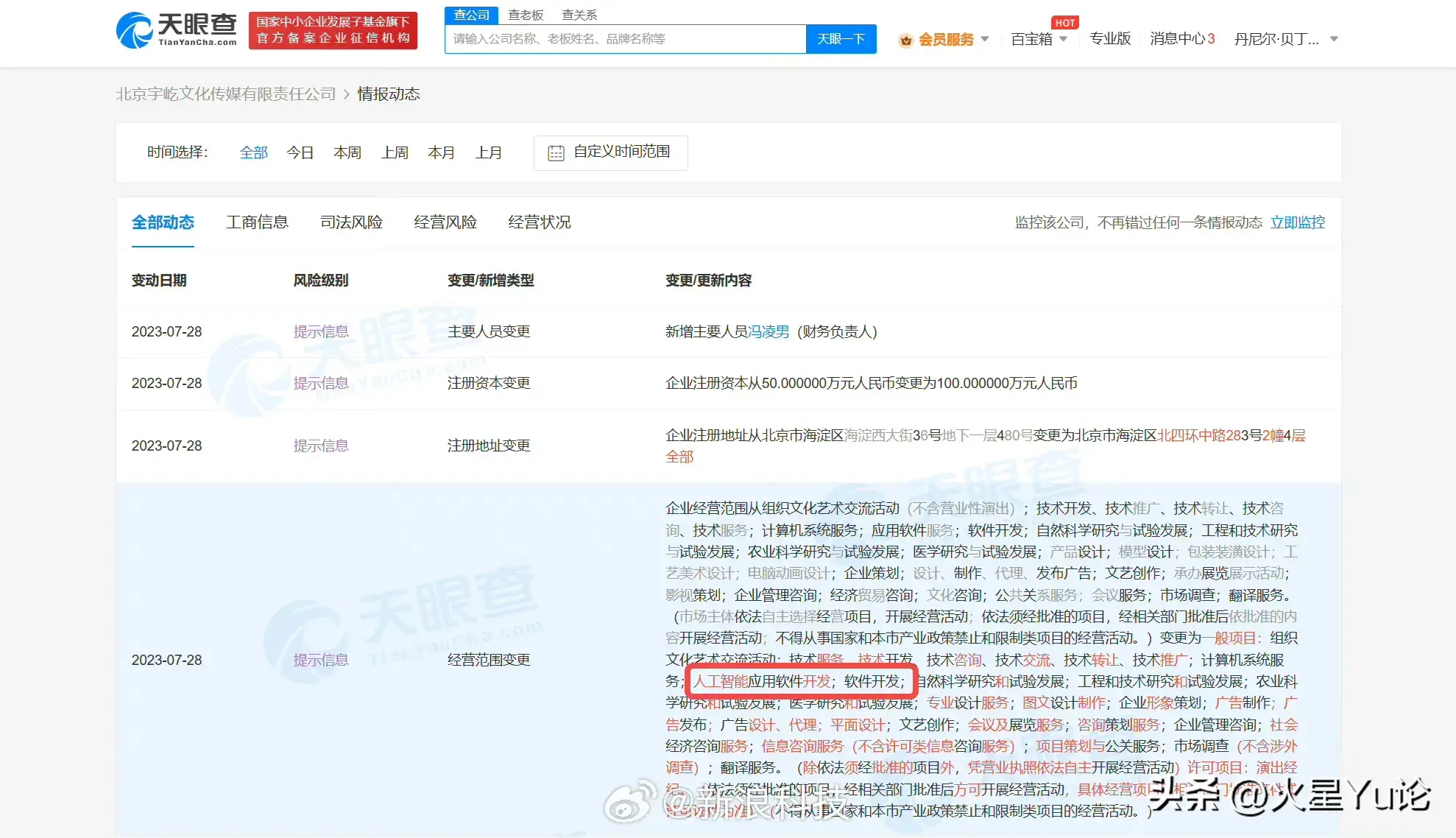
Task: Click 提示信息 in 经营范围变更 row
Action: point(321,661)
